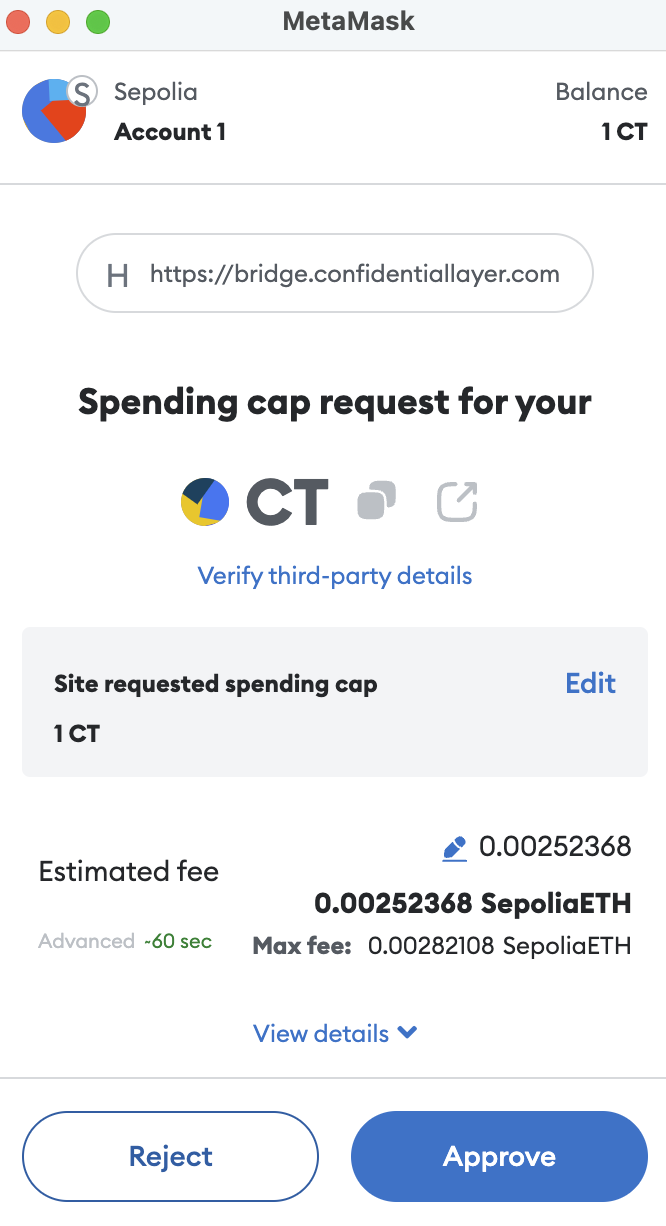Click the 1 CT balance amount

coord(624,132)
